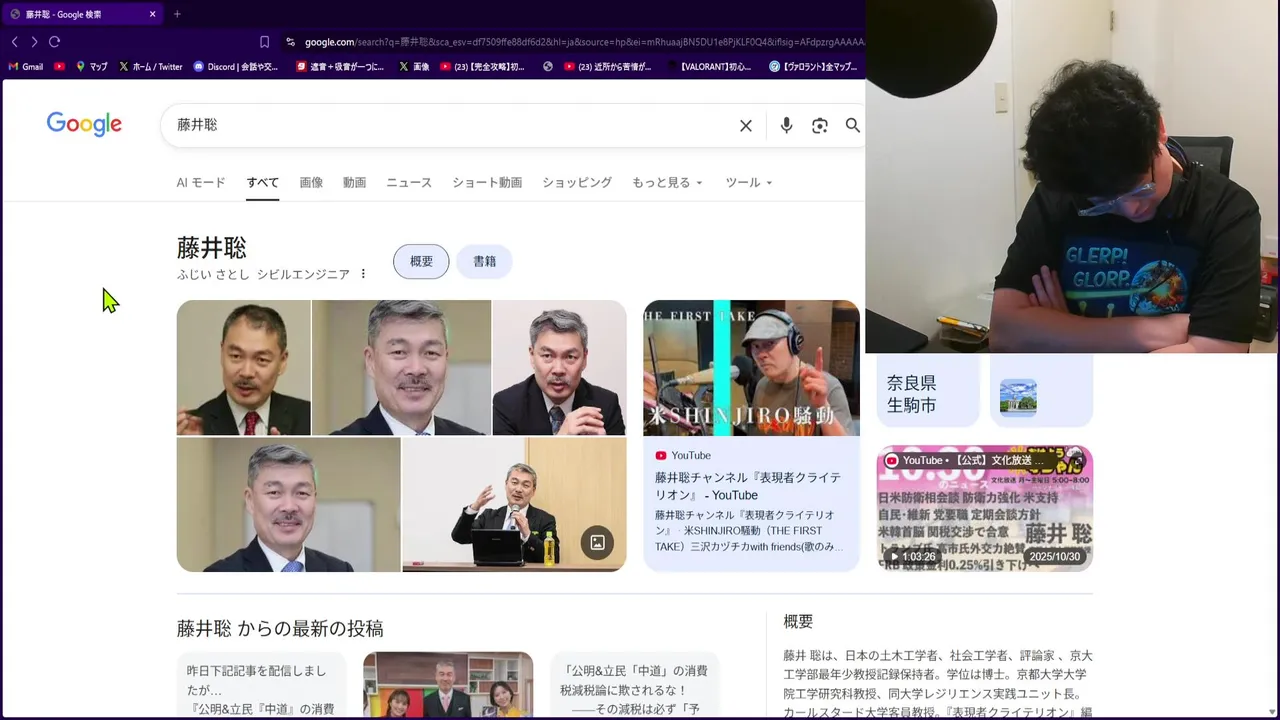Open the 奈良県 生駒市 card
Image resolution: width=1280 pixels, height=720 pixels.
coord(928,390)
